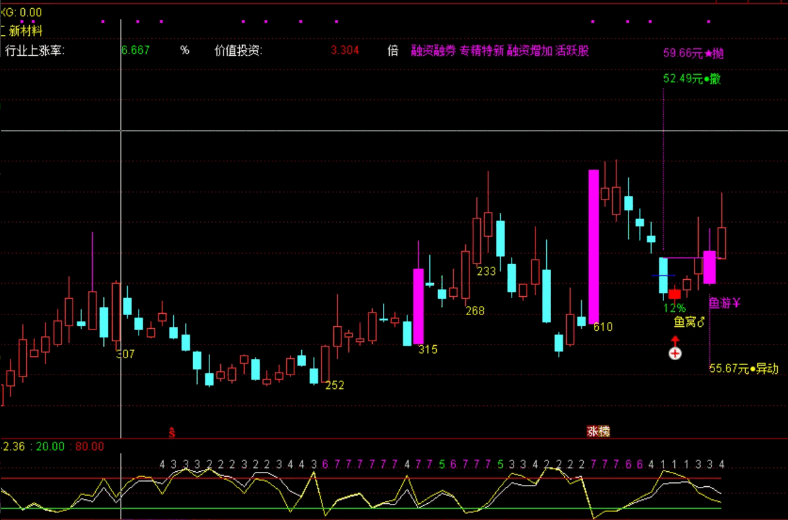This screenshot has width=788, height=520.
Task: Select the 融资增加 tag
Action: [530, 50]
